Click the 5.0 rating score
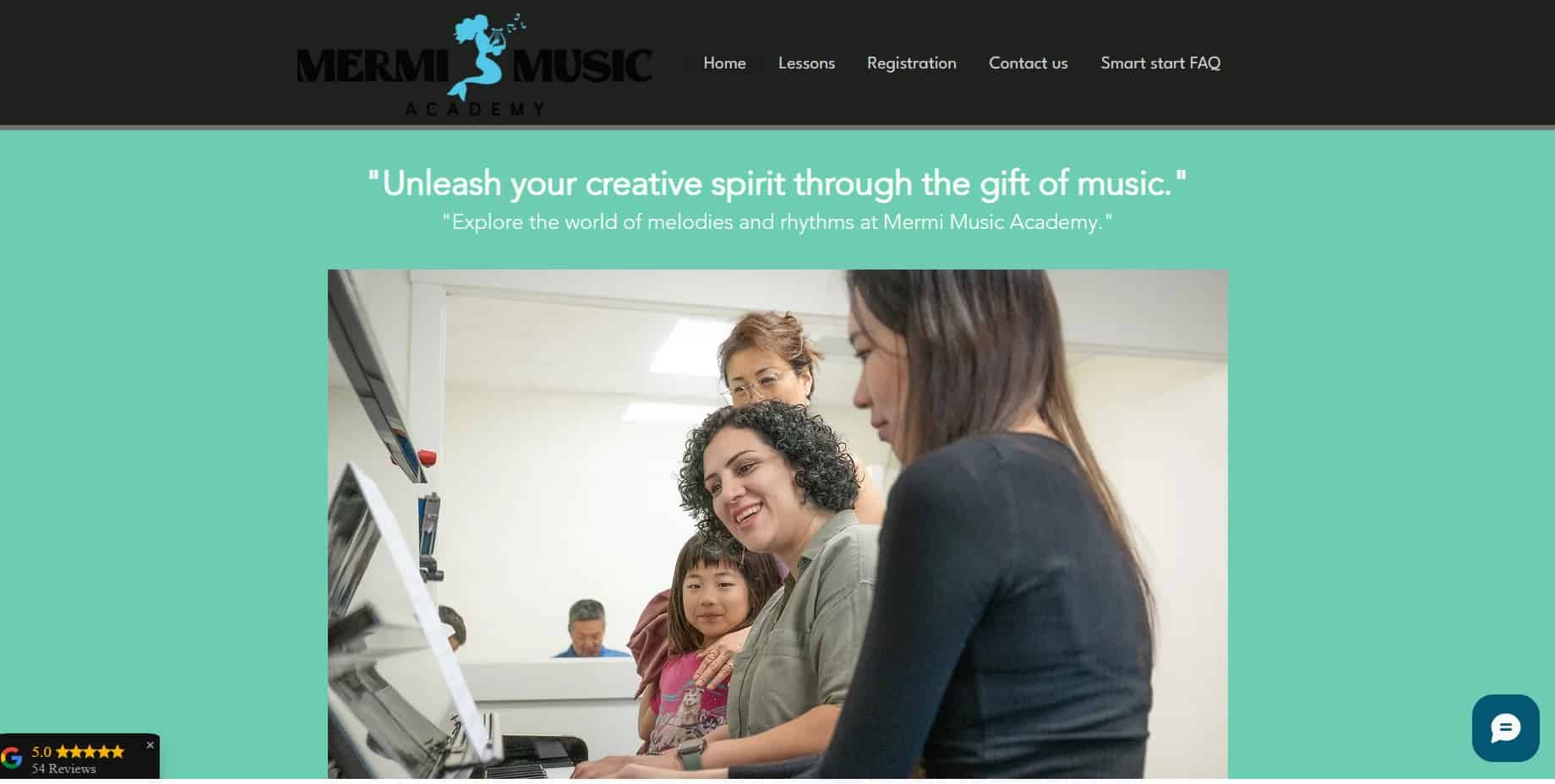This screenshot has height=784, width=1555. (41, 751)
